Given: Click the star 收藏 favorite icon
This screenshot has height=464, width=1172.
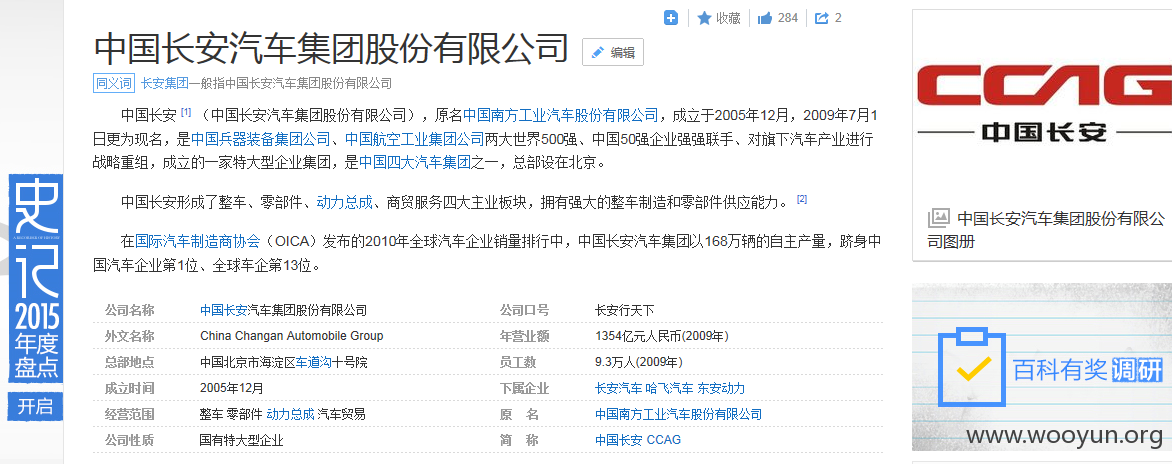Looking at the screenshot, I should pyautogui.click(x=704, y=18).
